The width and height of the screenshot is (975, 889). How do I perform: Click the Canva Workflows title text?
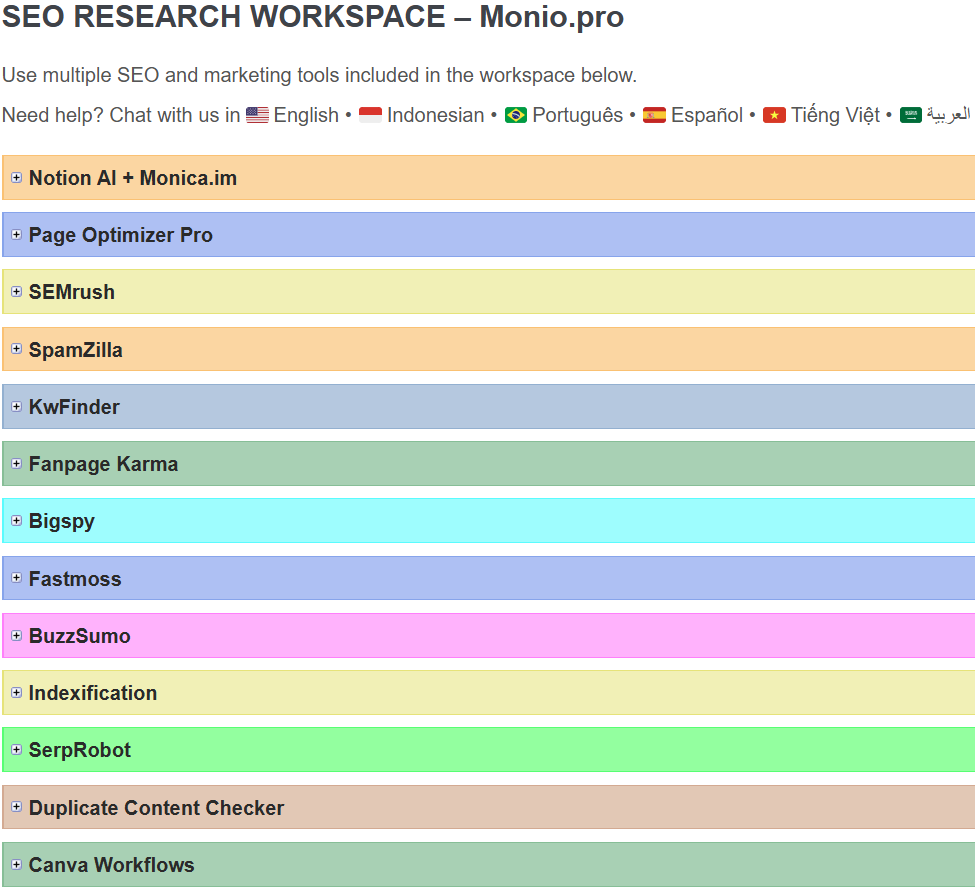111,865
